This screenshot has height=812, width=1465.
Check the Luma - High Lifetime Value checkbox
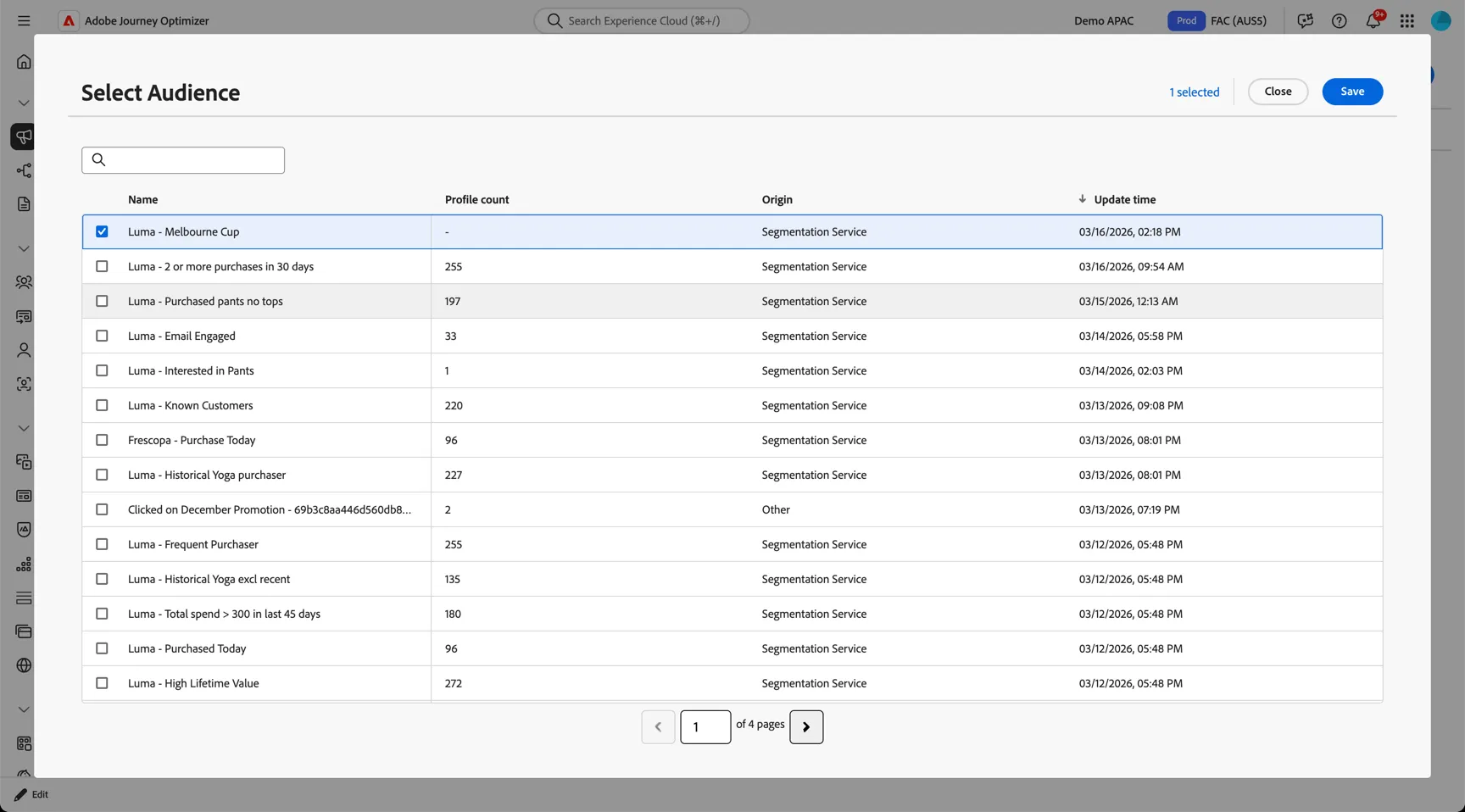[102, 683]
